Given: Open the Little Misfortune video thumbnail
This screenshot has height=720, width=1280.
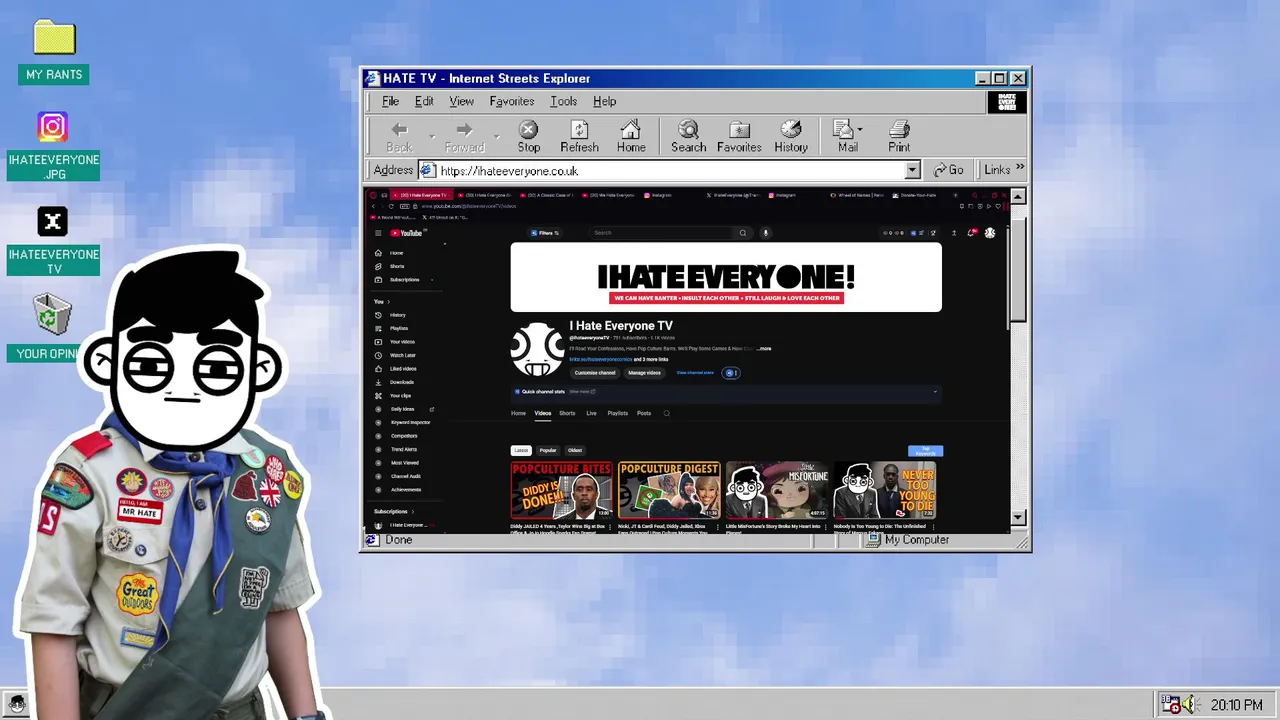Looking at the screenshot, I should point(777,490).
